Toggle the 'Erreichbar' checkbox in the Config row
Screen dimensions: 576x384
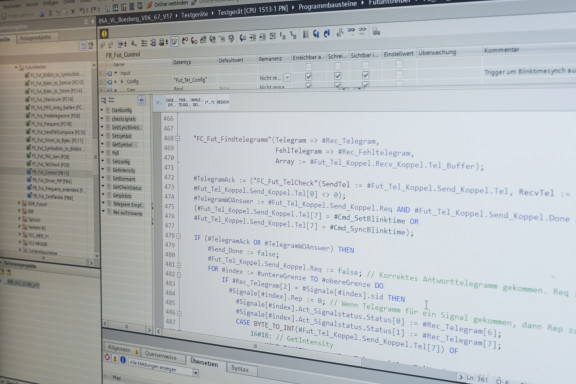(x=309, y=76)
